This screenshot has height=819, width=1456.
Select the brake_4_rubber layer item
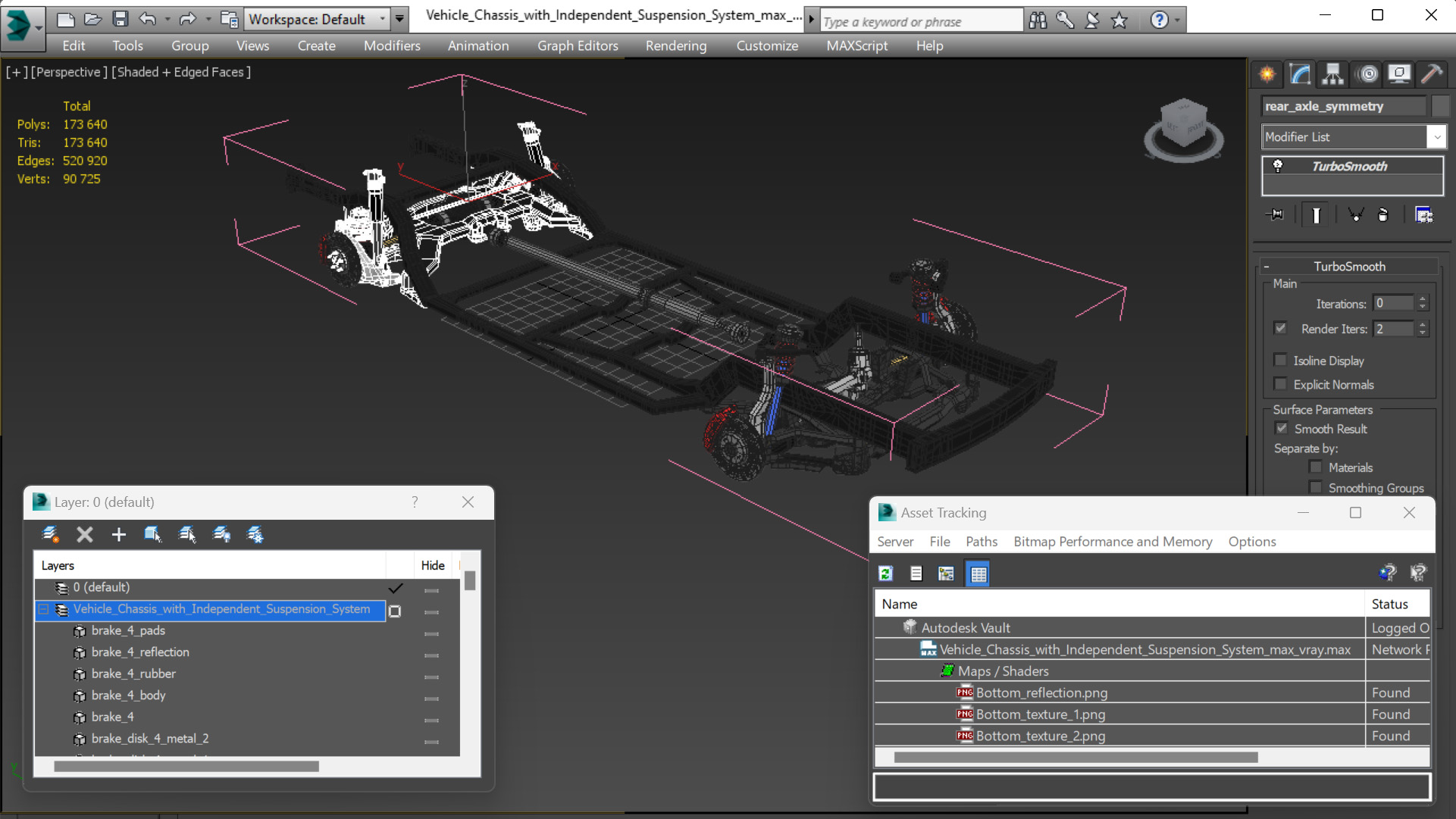tap(133, 674)
